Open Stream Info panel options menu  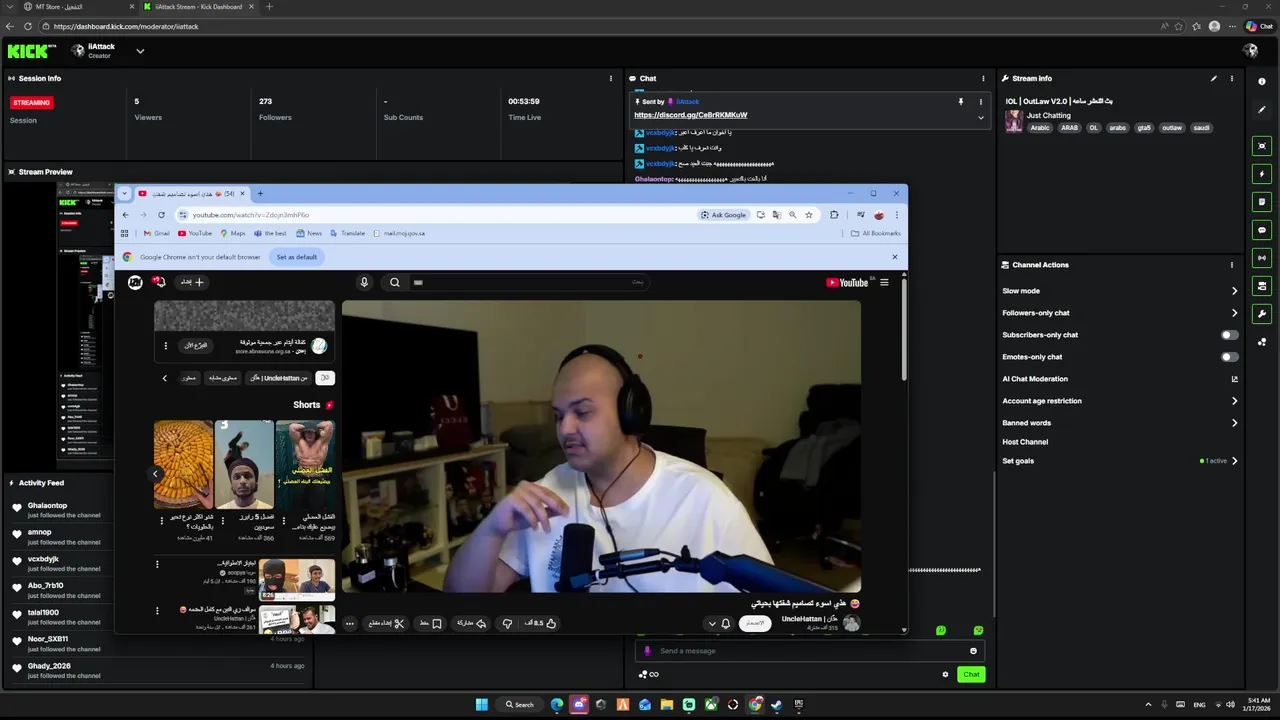(1232, 78)
